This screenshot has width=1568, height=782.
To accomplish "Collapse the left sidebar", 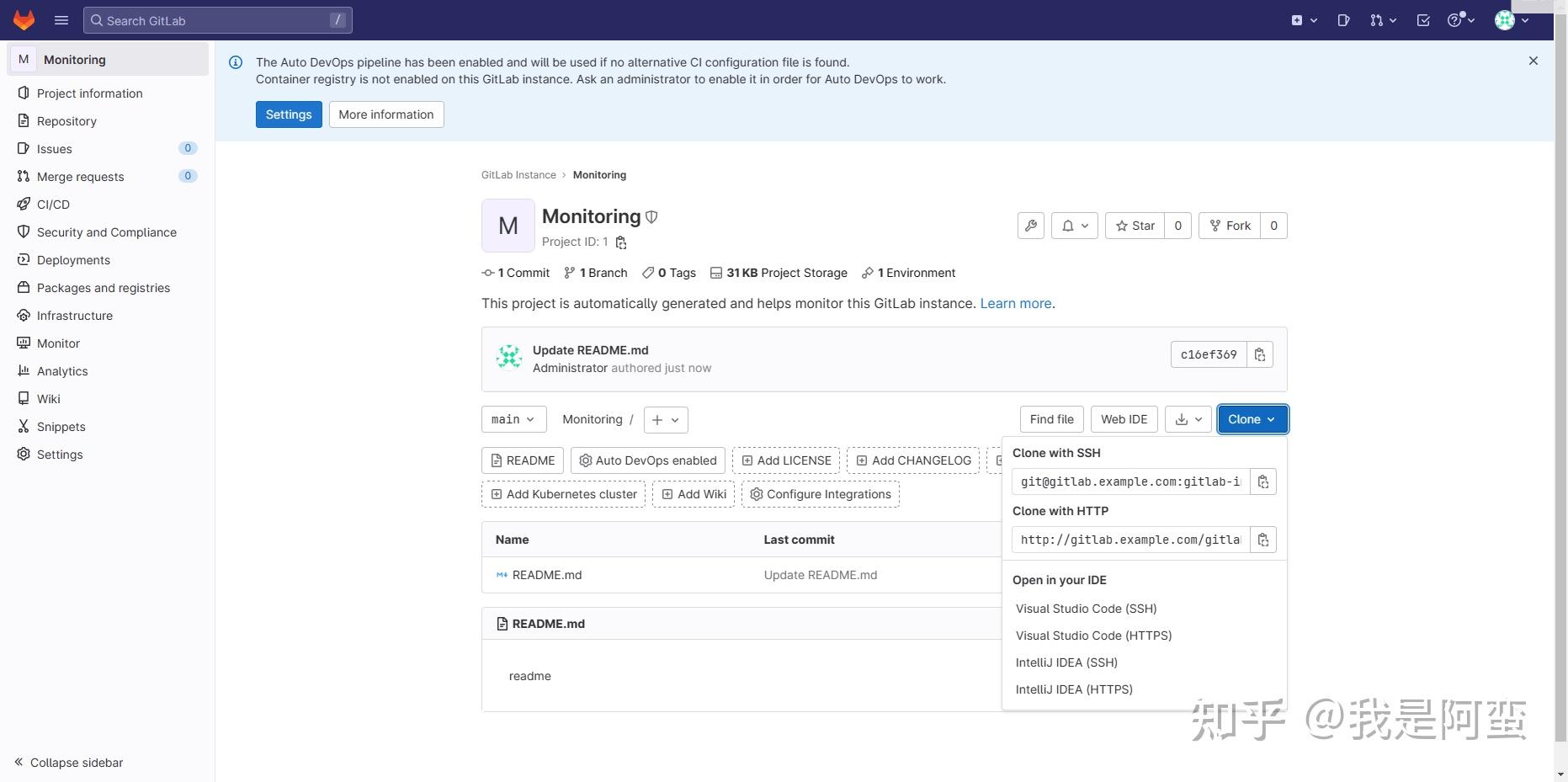I will pyautogui.click(x=67, y=762).
